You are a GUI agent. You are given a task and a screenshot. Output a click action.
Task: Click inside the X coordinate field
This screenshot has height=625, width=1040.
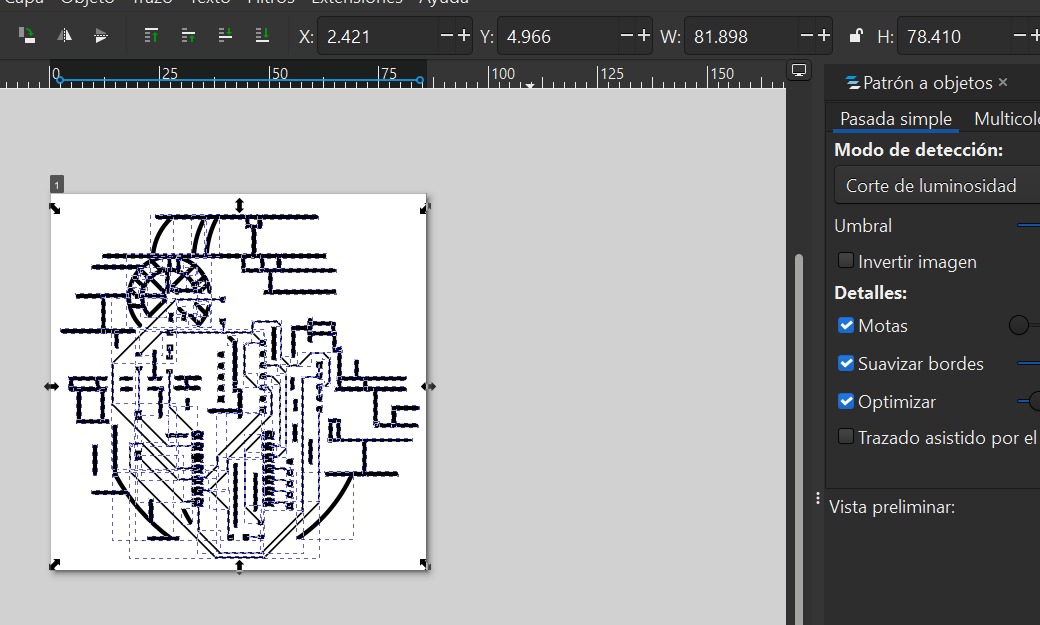[370, 35]
